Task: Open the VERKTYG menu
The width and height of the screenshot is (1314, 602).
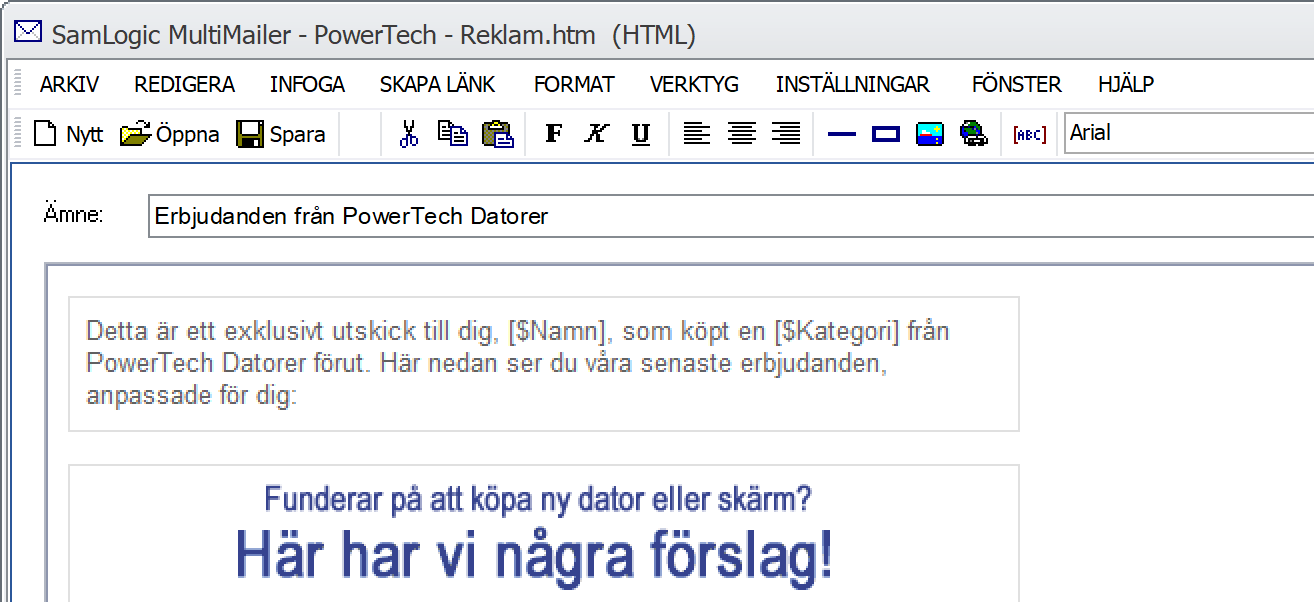Action: tap(694, 85)
